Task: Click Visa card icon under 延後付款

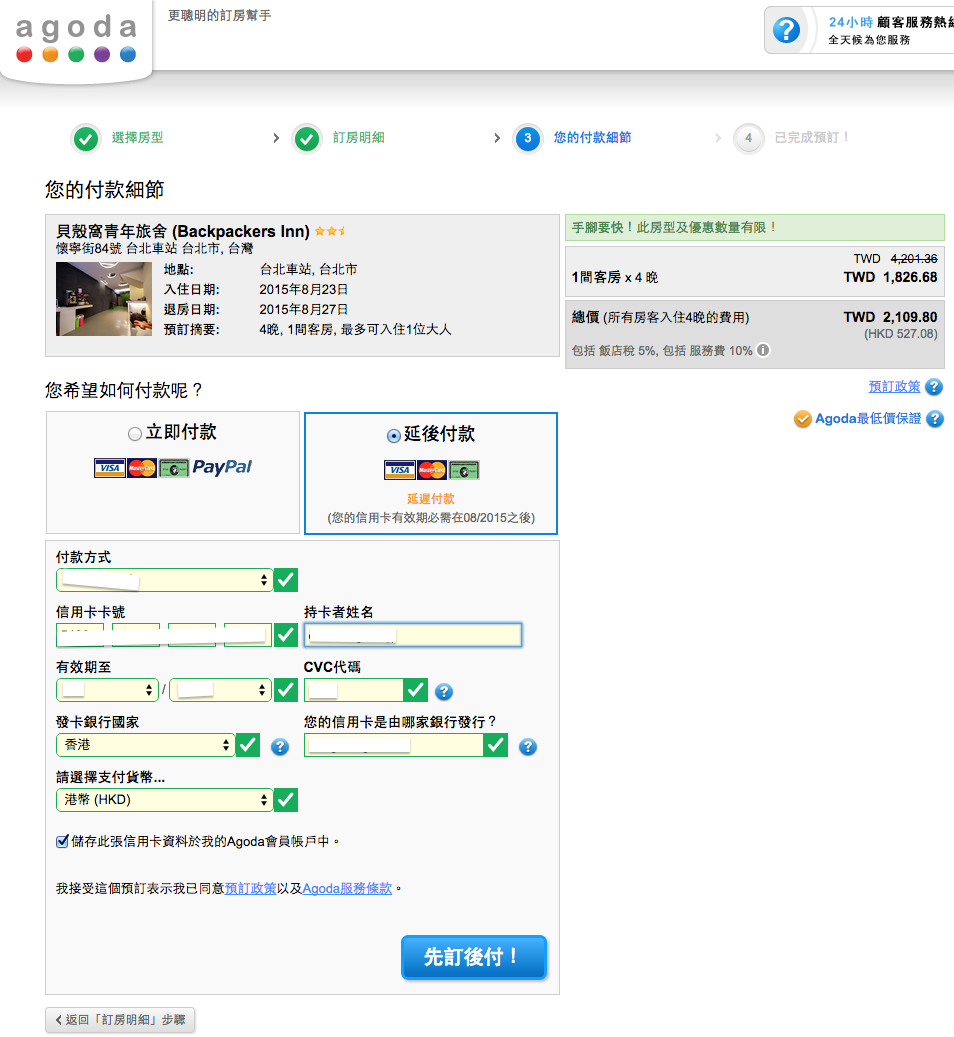Action: (399, 470)
